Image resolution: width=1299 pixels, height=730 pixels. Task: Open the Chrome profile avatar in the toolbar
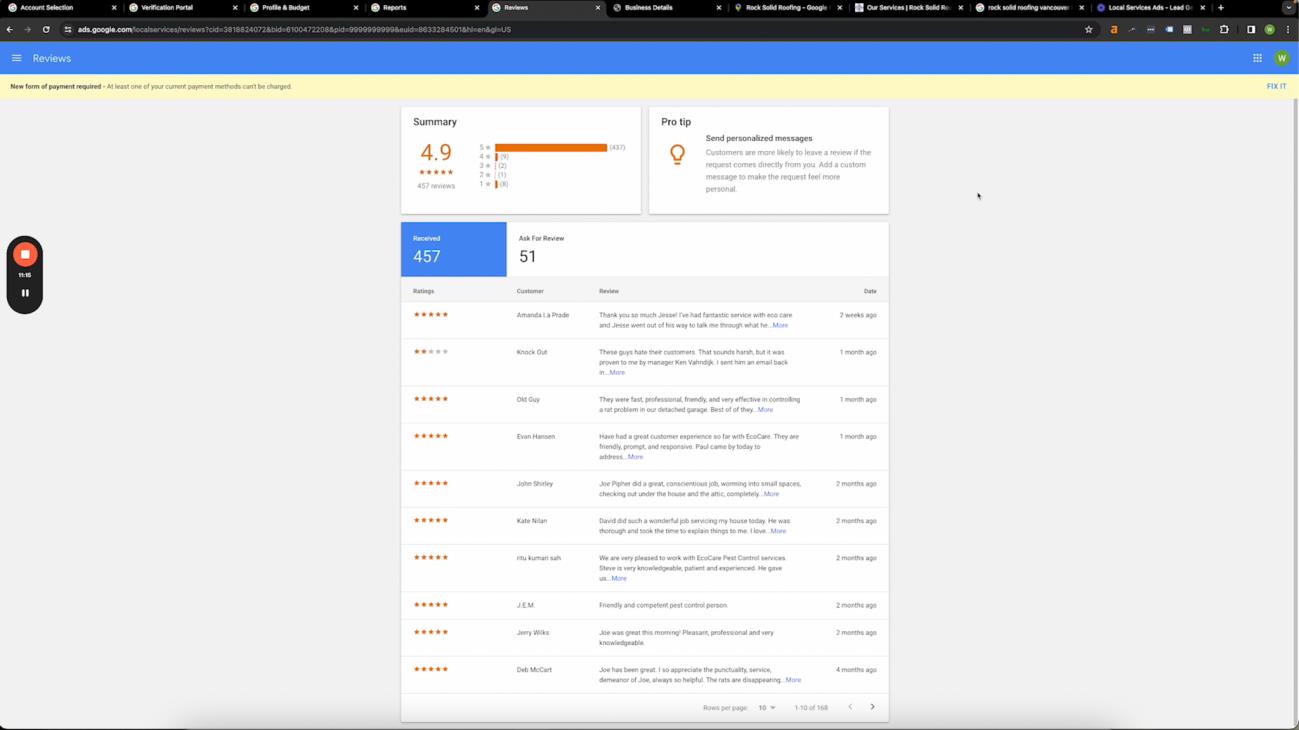pos(1269,30)
